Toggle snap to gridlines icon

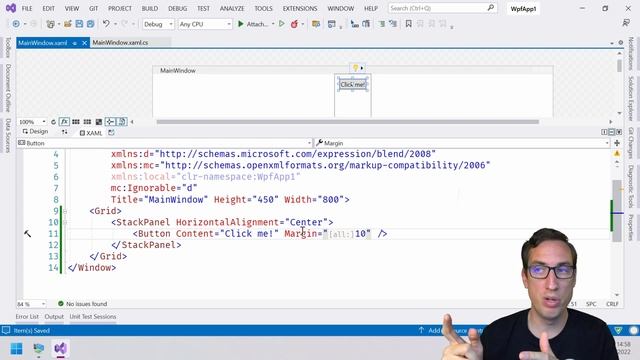[x=87, y=122]
